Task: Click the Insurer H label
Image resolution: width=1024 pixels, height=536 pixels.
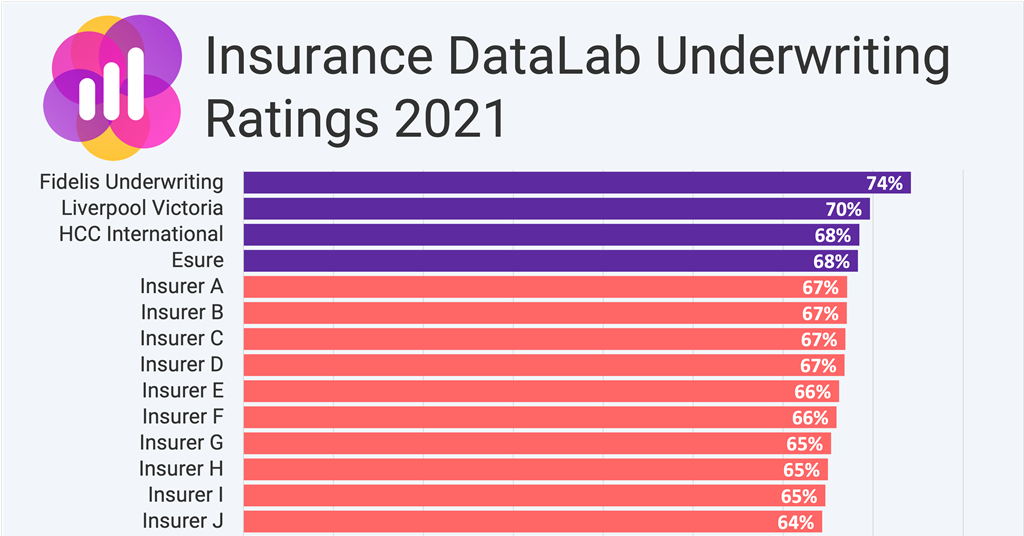Action: (181, 469)
